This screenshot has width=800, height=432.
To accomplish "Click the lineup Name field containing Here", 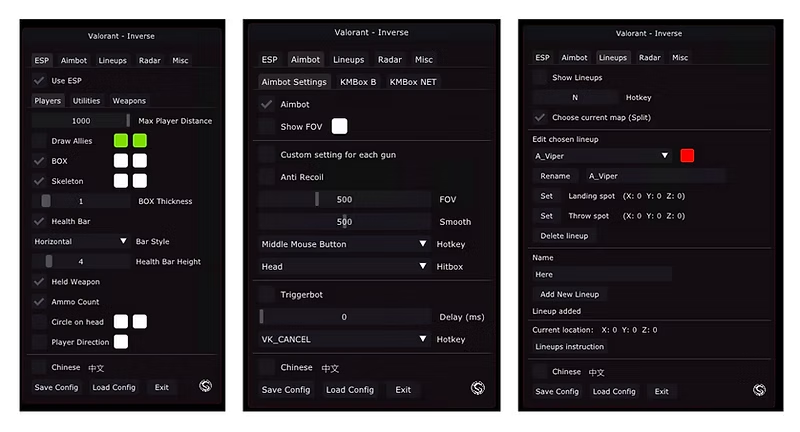I will click(x=601, y=274).
